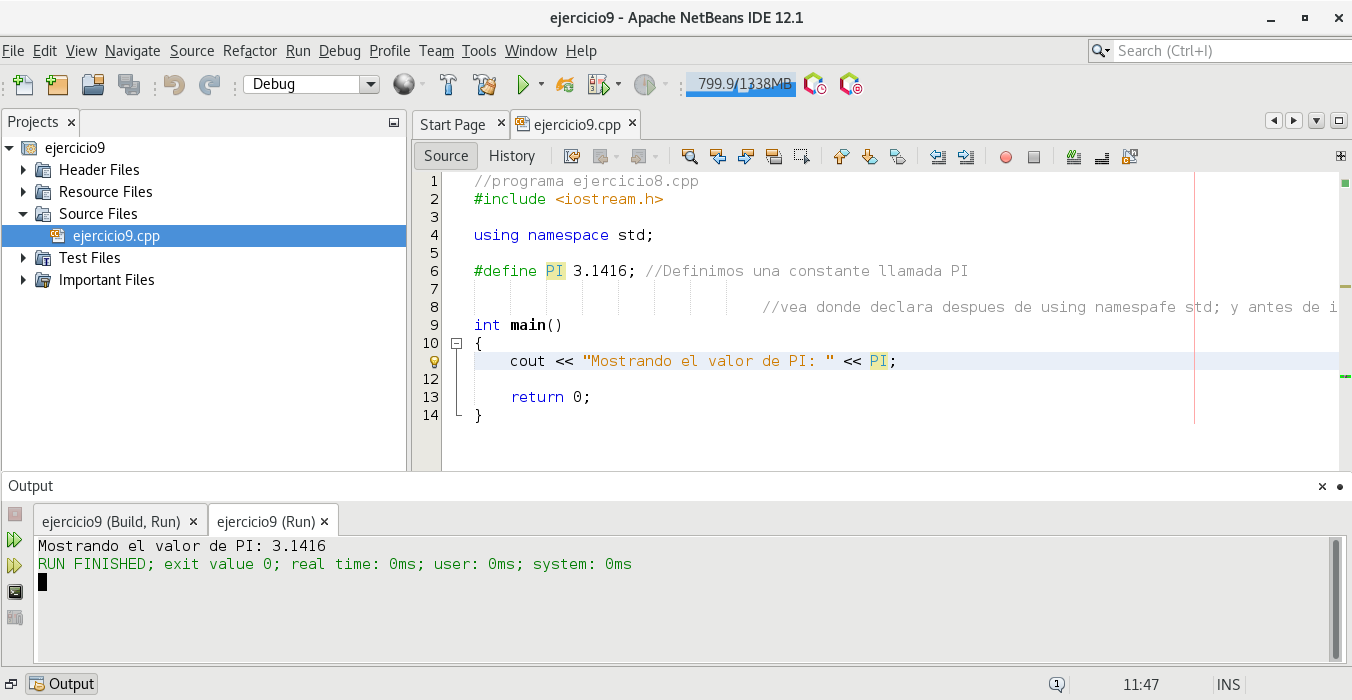1352x700 pixels.
Task: Expand the Header Files folder
Action: [x=23, y=170]
